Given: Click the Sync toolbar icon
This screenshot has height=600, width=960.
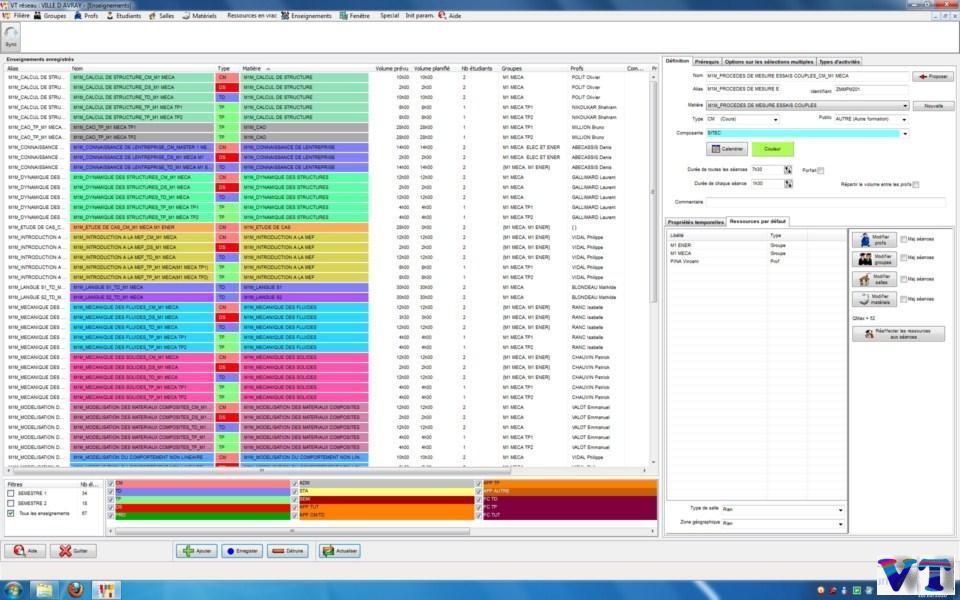Looking at the screenshot, I should click(x=11, y=37).
